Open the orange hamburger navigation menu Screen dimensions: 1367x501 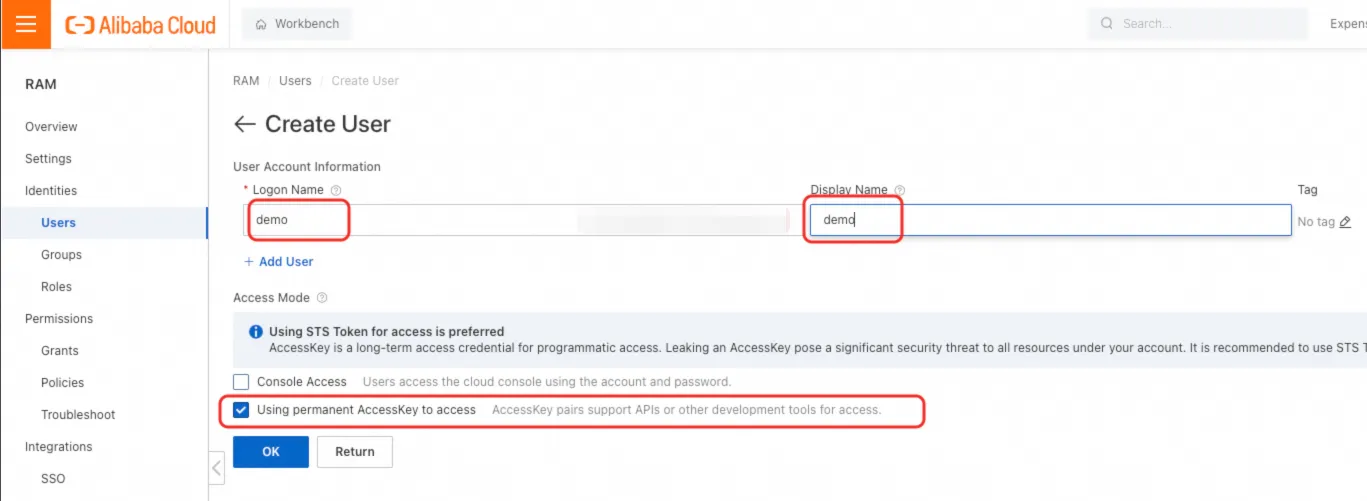(x=26, y=24)
